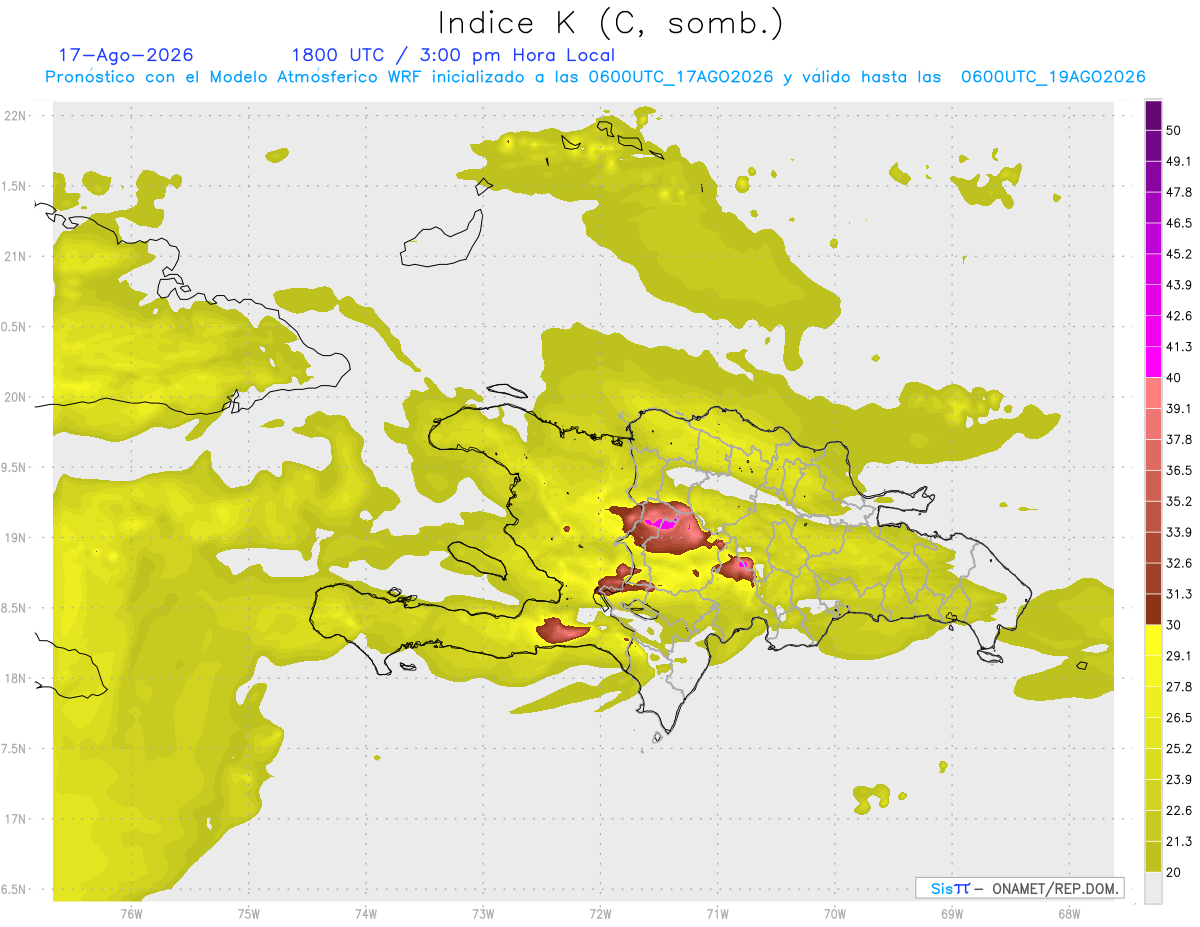Click the colorbar value "21.3"
Image resolution: width=1200 pixels, height=927 pixels.
tap(1179, 841)
